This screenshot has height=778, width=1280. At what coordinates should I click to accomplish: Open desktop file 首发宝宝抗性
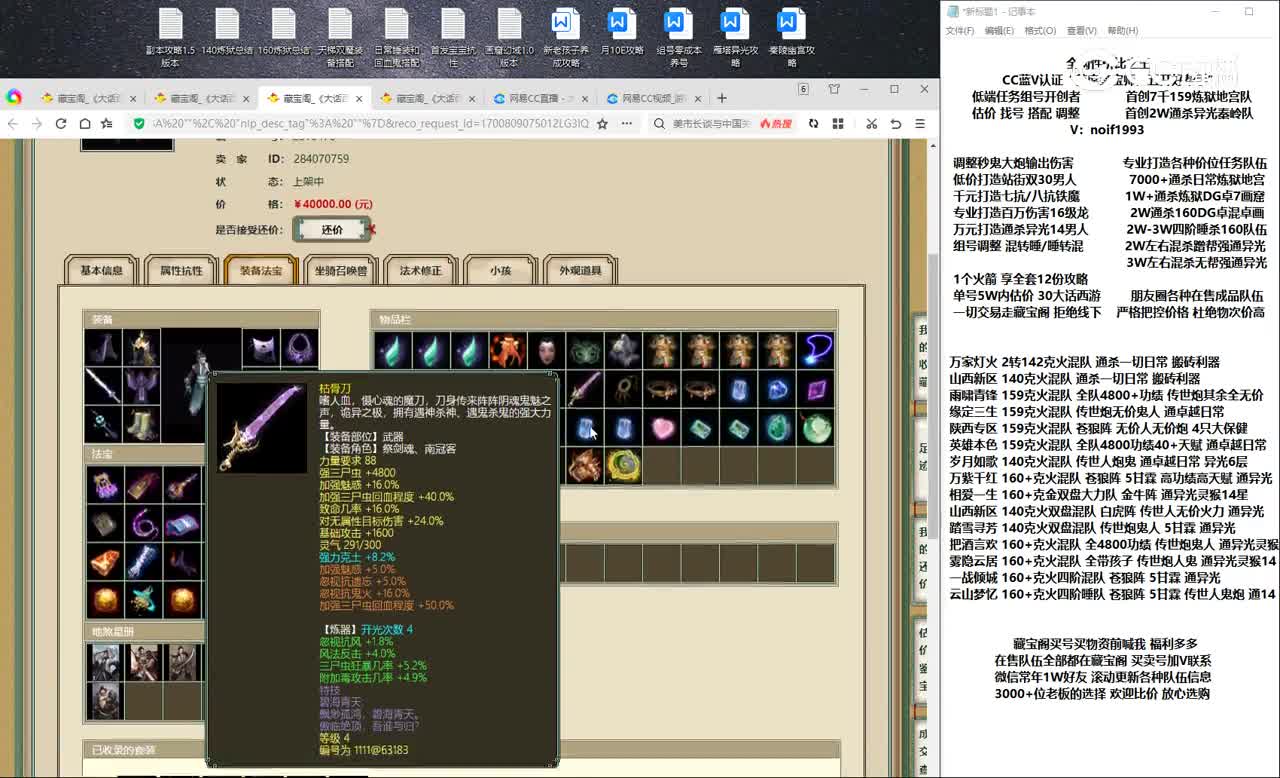pyautogui.click(x=453, y=37)
